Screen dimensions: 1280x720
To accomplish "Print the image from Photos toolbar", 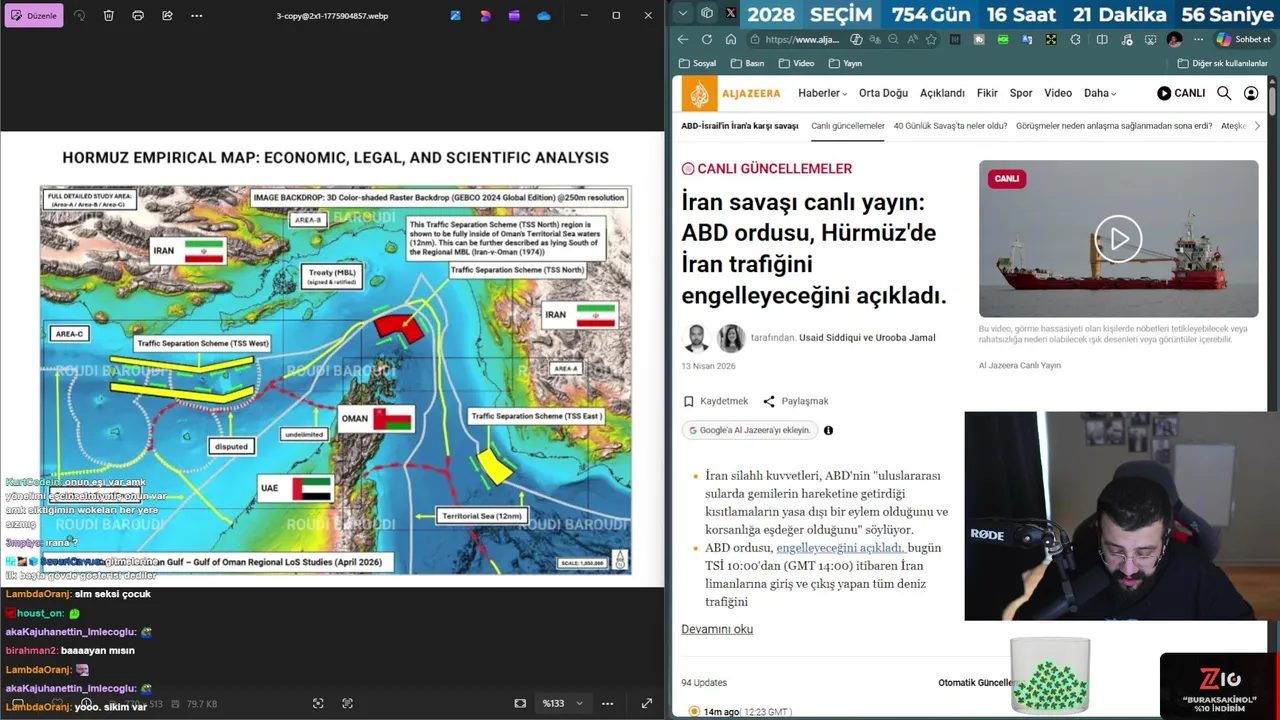I will pyautogui.click(x=138, y=16).
